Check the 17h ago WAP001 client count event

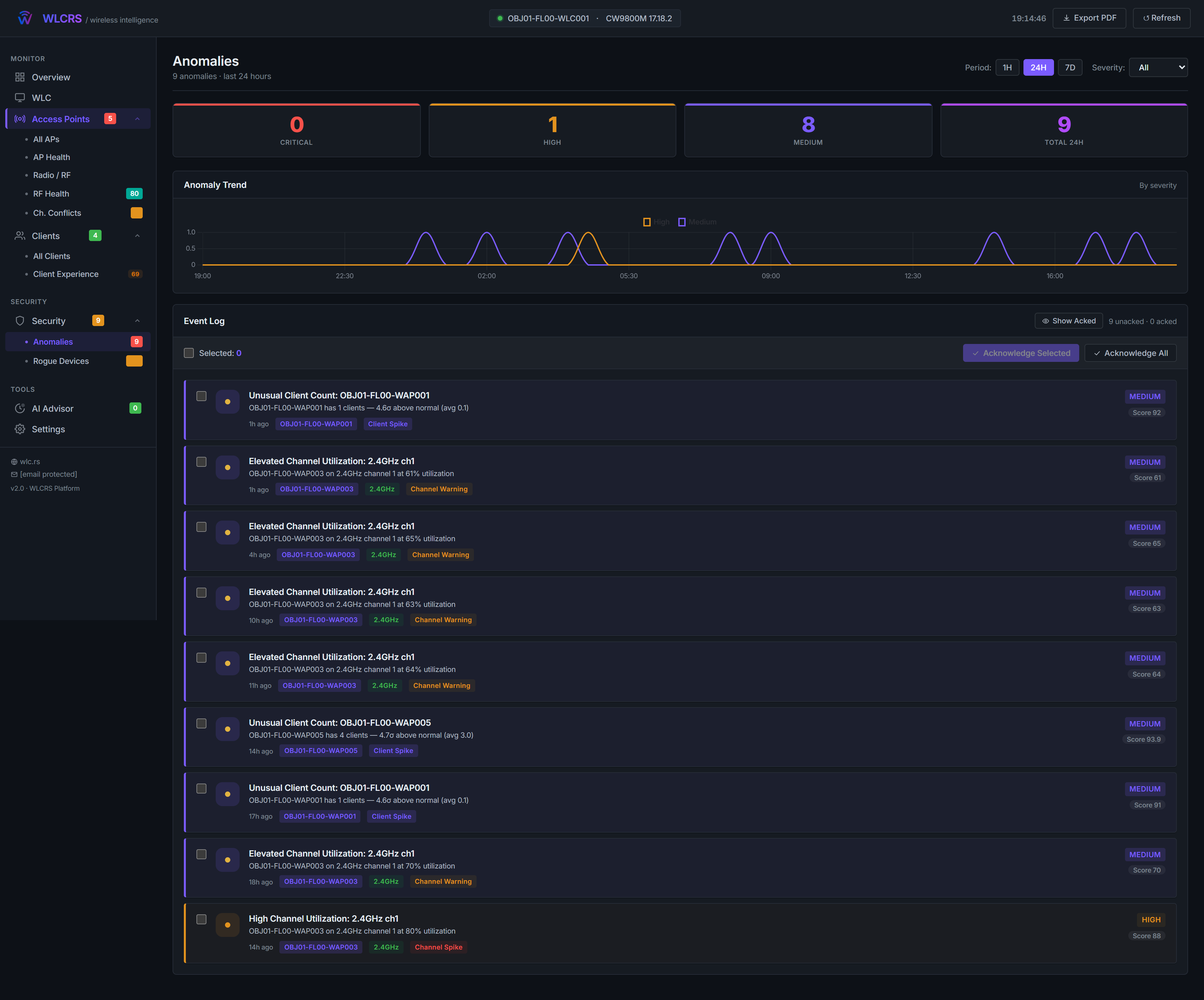click(x=201, y=788)
